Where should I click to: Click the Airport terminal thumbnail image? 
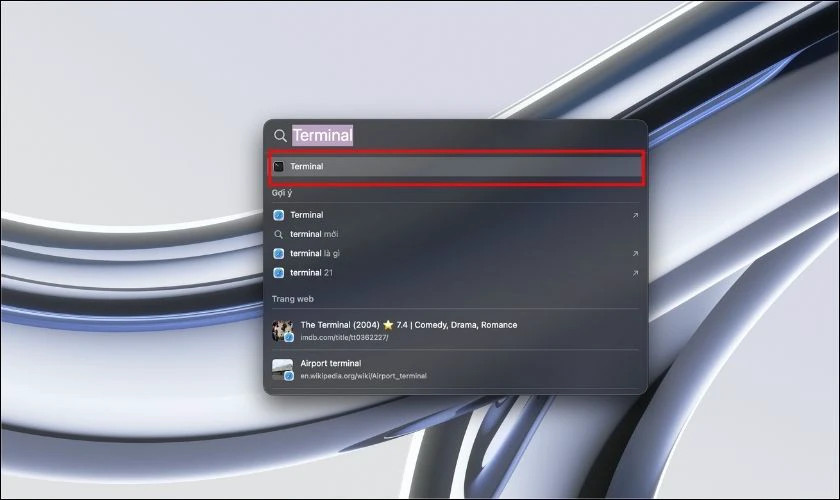[x=283, y=369]
